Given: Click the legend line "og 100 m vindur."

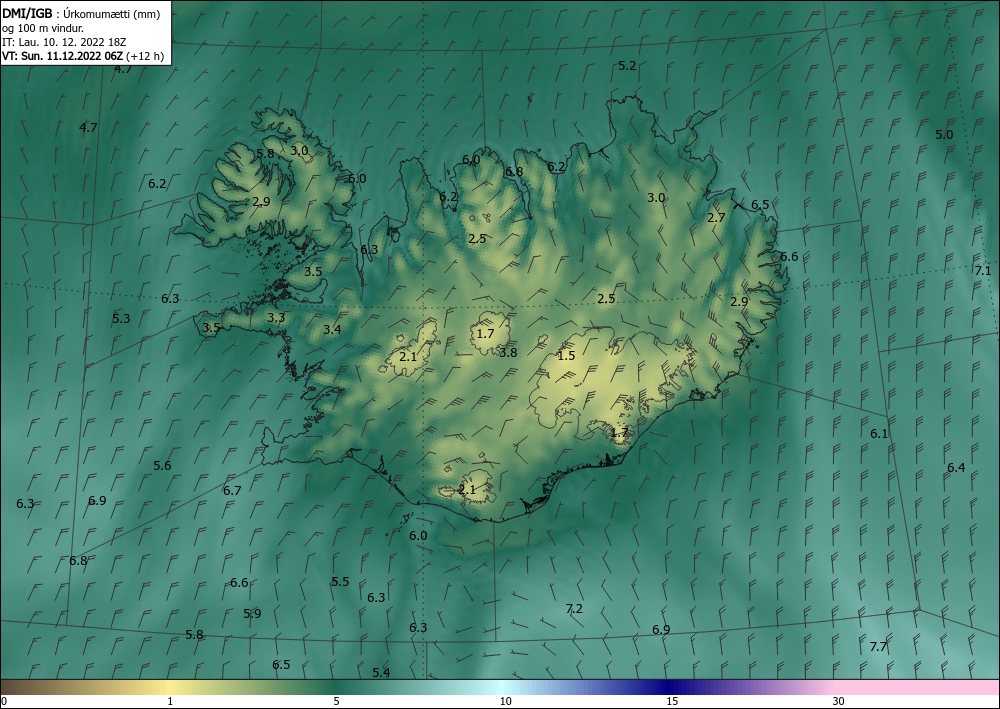Looking at the screenshot, I should 43,28.
